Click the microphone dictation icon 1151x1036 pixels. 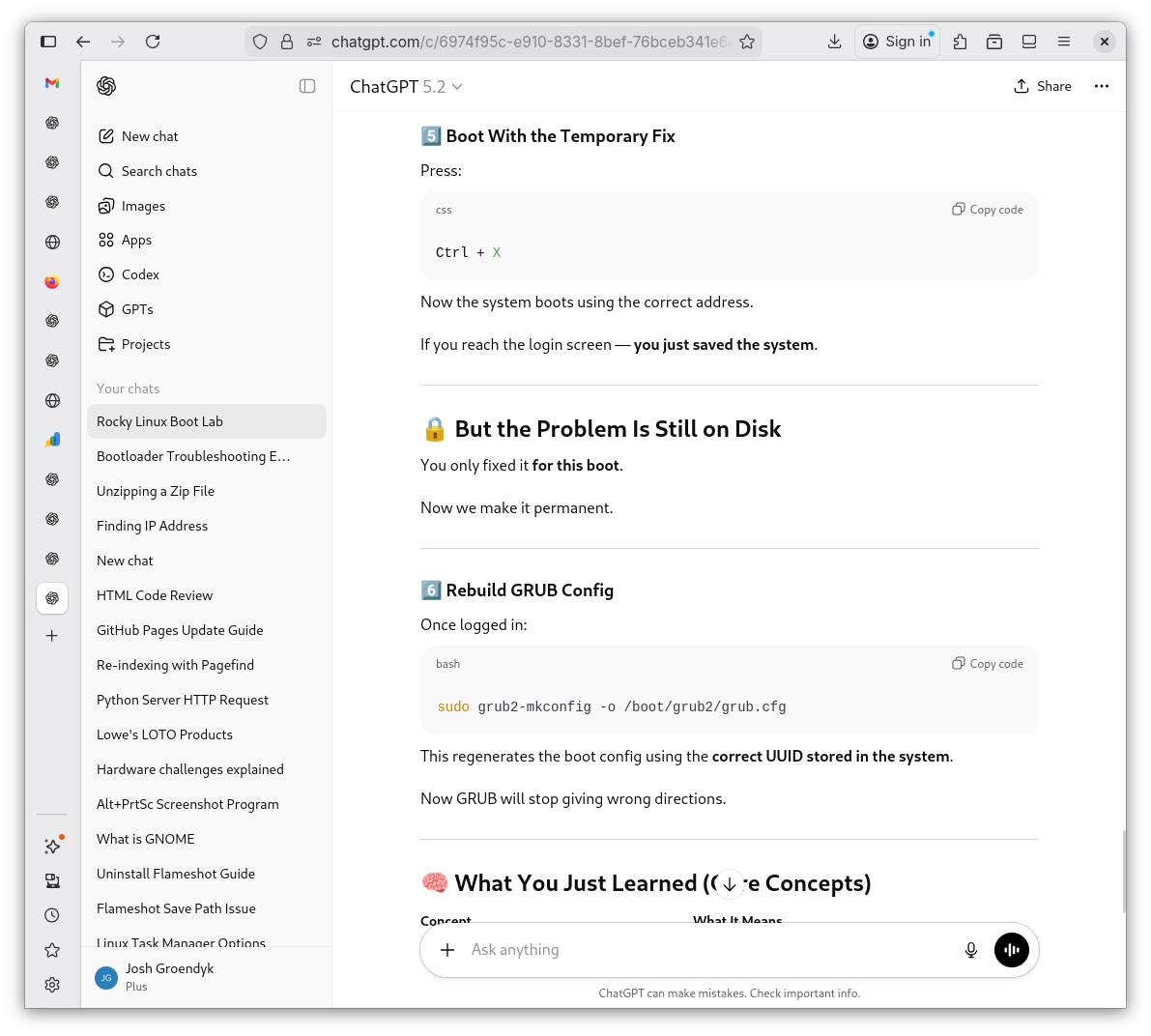971,950
